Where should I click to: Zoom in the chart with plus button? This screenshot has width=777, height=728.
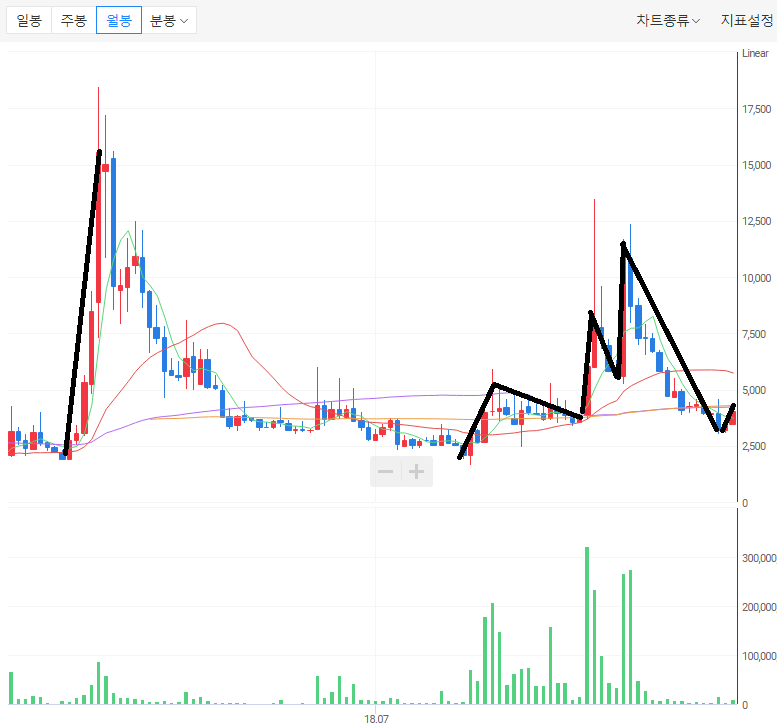click(417, 471)
